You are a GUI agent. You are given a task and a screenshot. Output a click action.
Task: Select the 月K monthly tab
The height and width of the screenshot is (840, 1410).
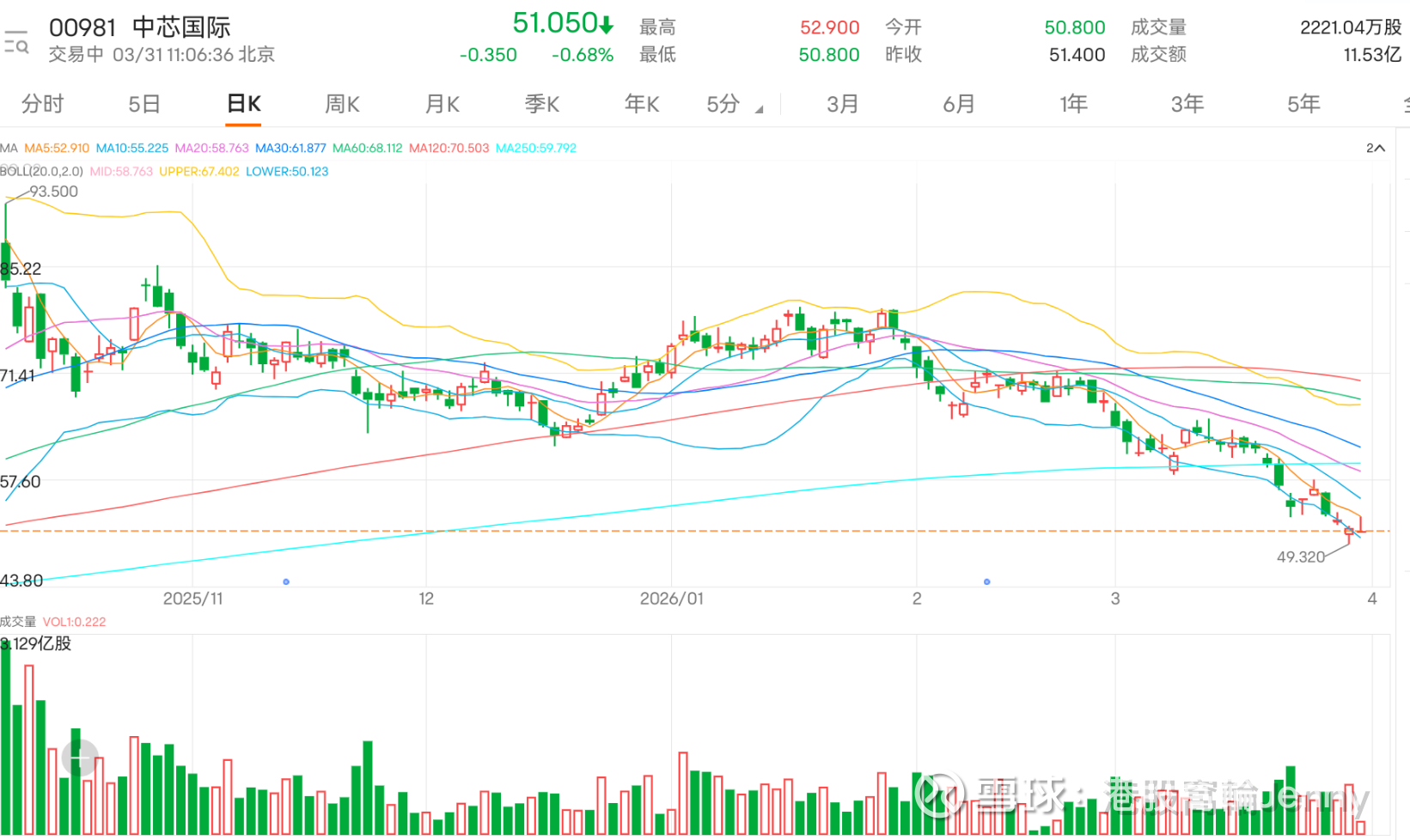tap(443, 104)
